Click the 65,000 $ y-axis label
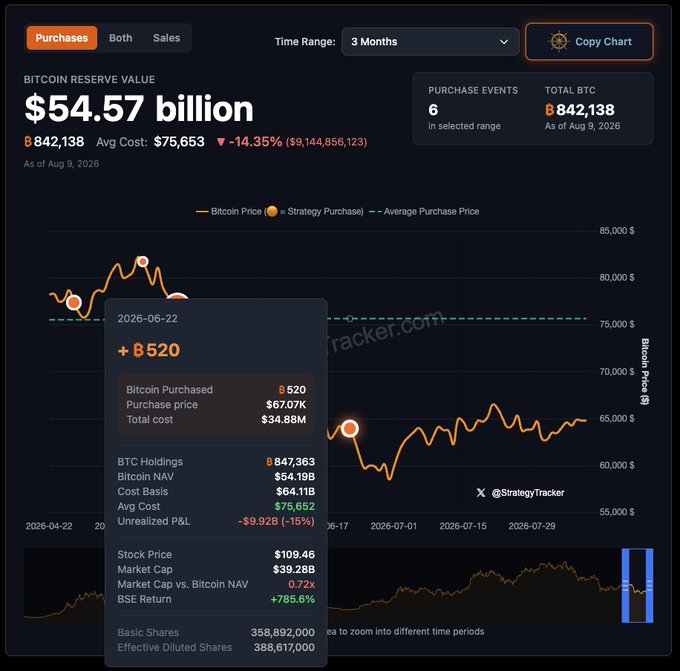Image resolution: width=680 pixels, height=671 pixels. (x=617, y=419)
